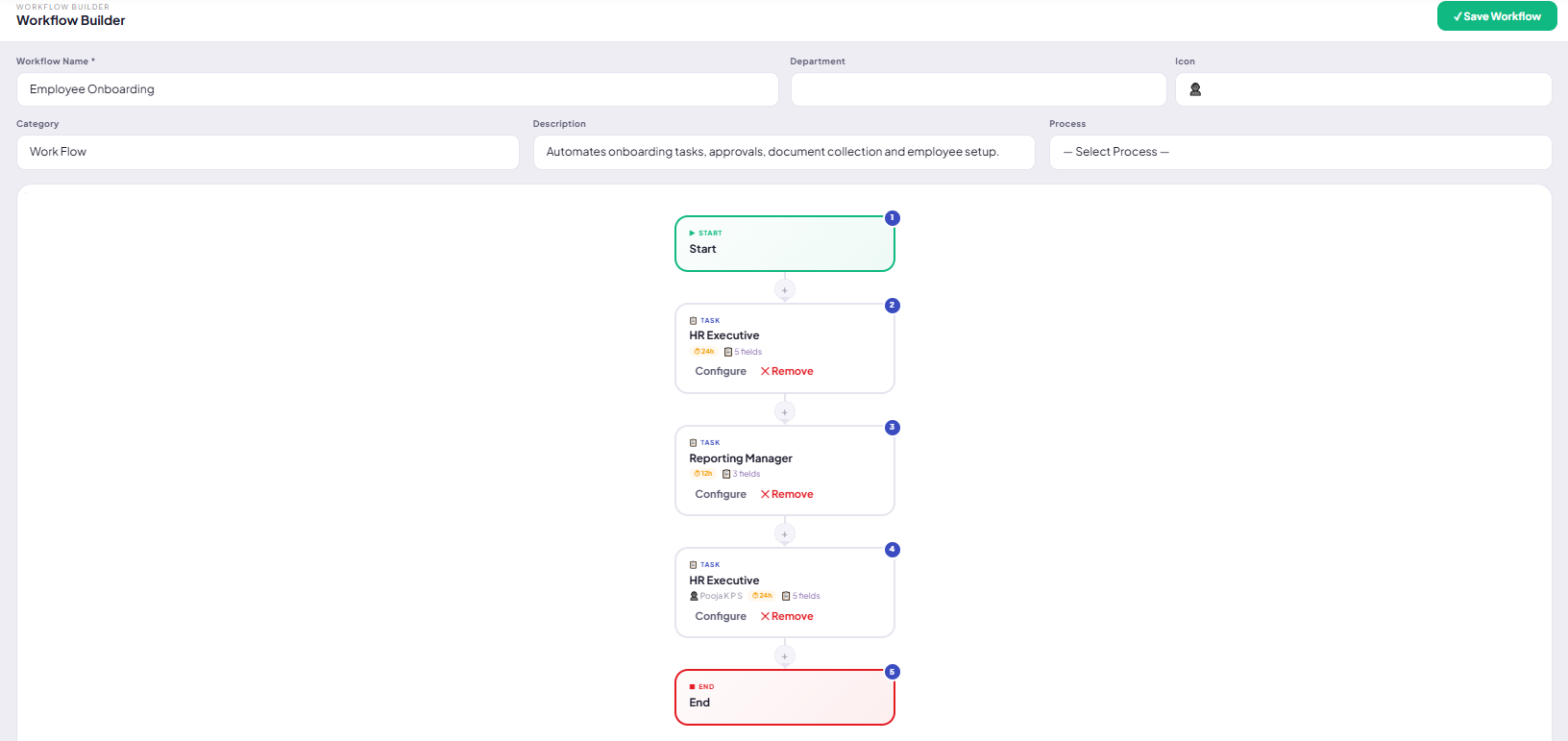Configure the second HR Executive task

pos(721,616)
